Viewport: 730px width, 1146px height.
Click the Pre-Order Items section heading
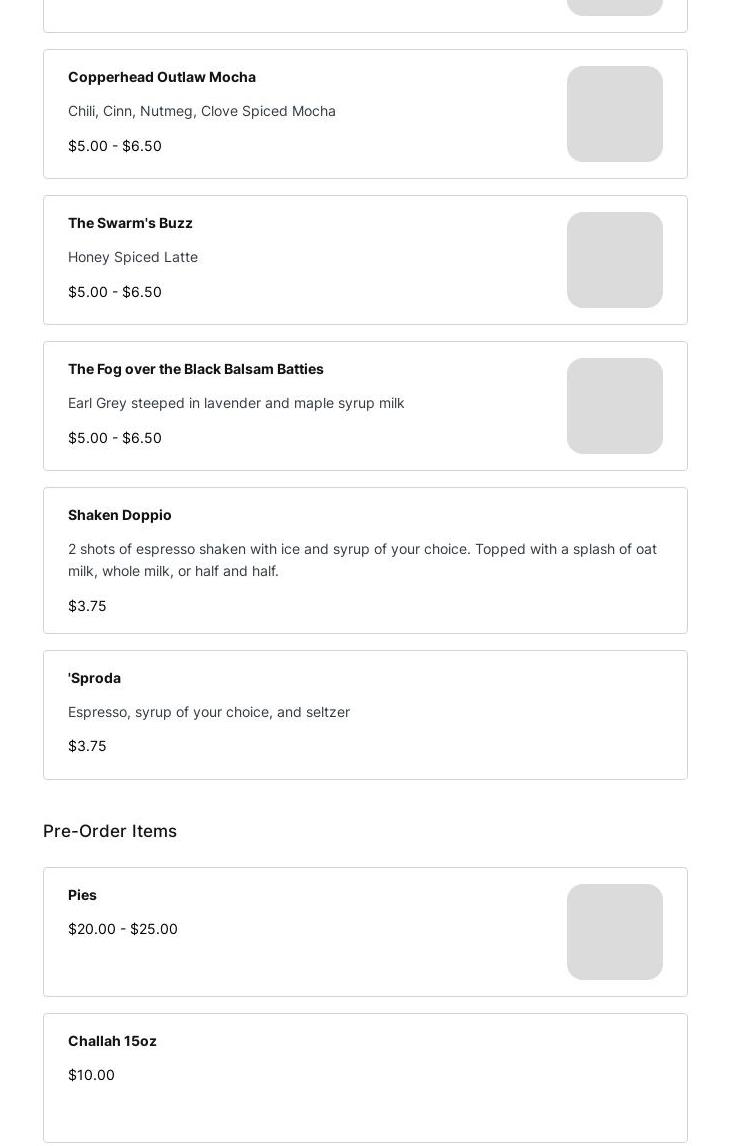tap(110, 831)
